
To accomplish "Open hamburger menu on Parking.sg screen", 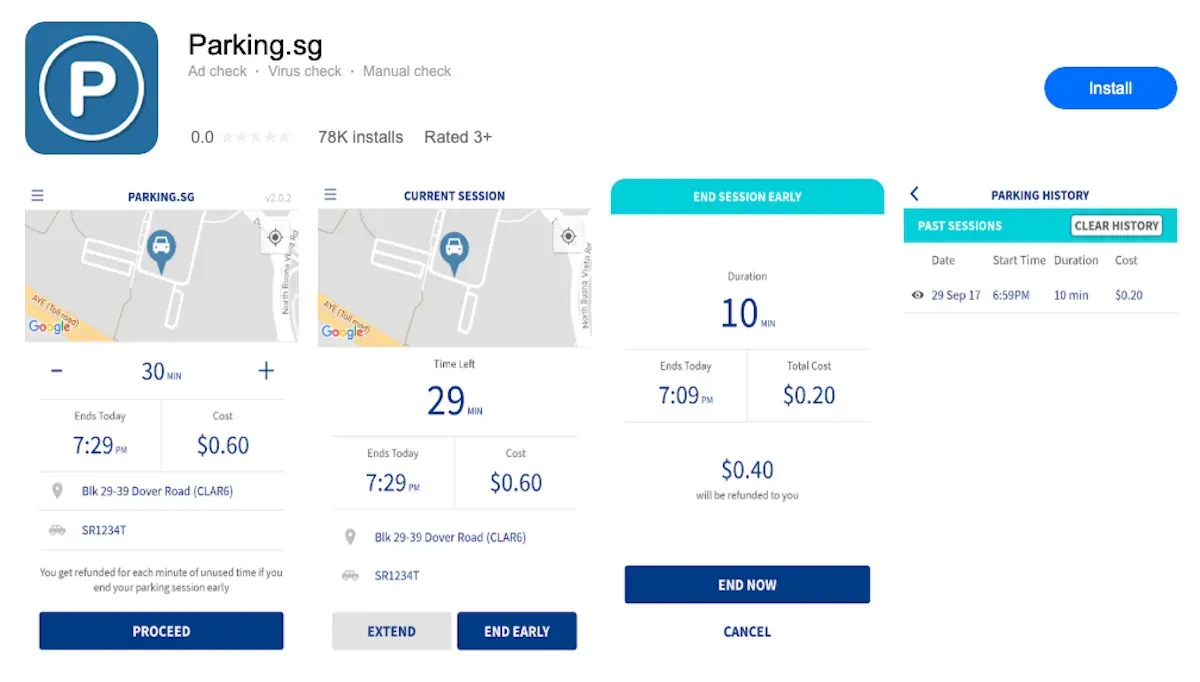I will tap(38, 196).
